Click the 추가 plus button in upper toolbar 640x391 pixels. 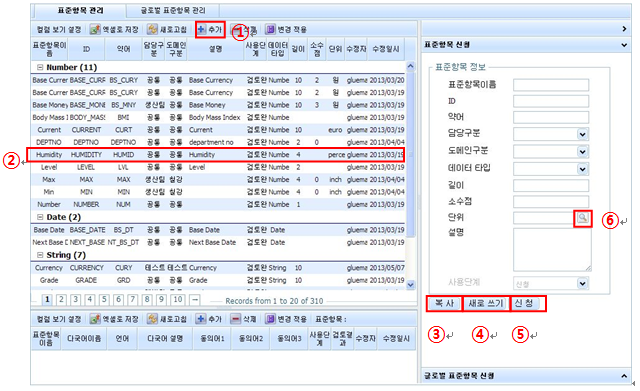tap(210, 29)
